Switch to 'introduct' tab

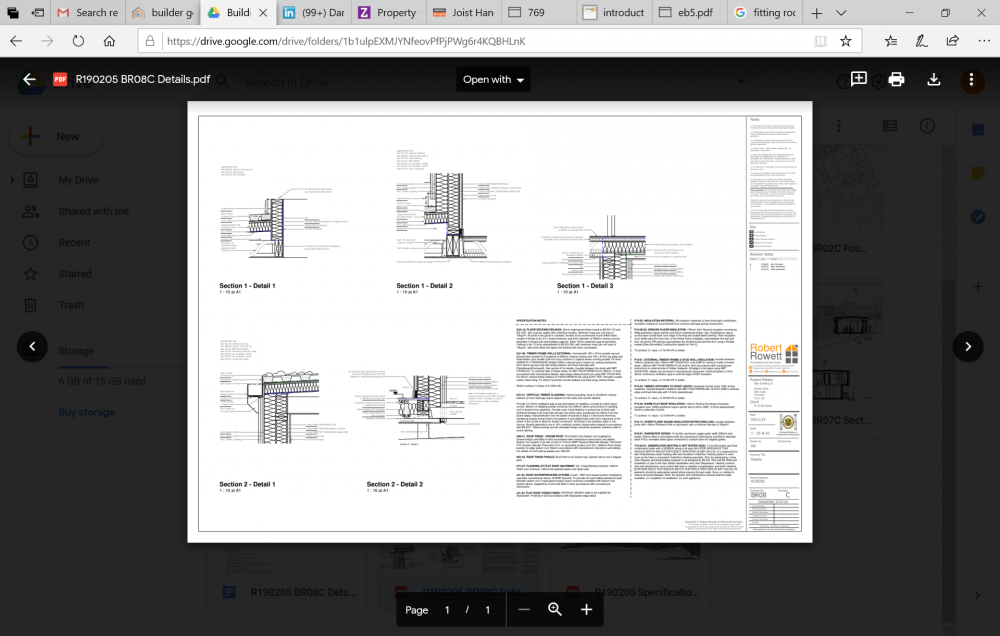click(614, 13)
